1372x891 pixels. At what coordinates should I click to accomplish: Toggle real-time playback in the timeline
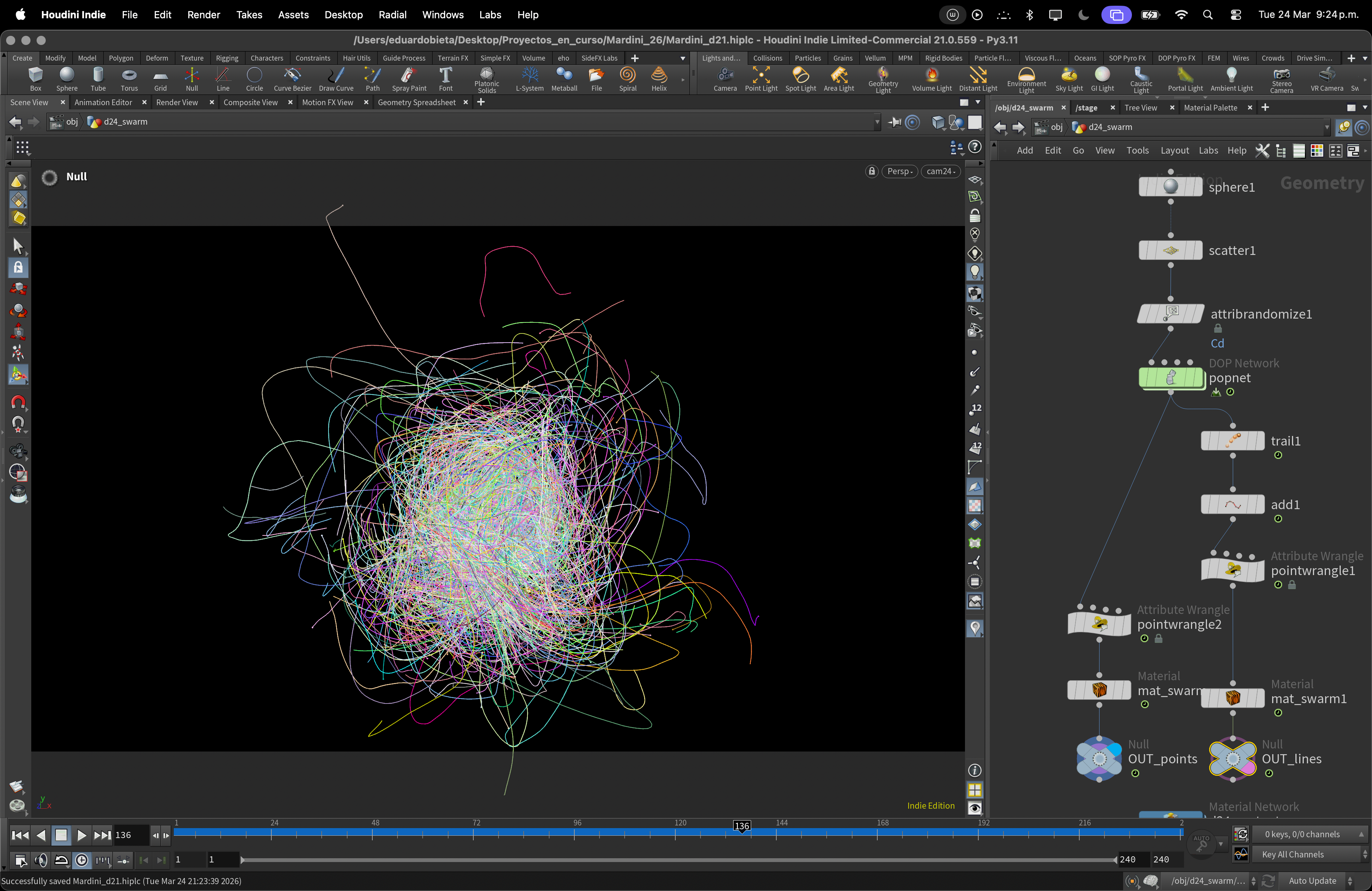point(82,861)
